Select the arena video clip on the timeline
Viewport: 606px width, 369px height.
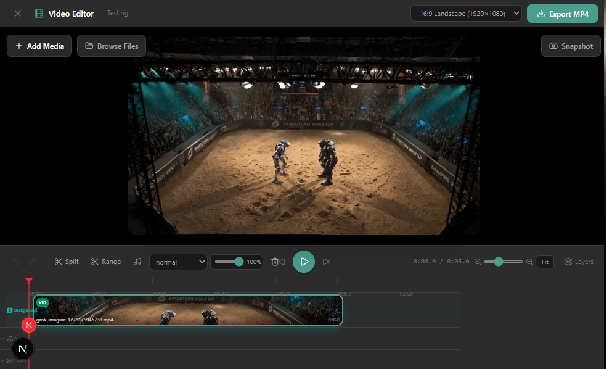[x=188, y=310]
